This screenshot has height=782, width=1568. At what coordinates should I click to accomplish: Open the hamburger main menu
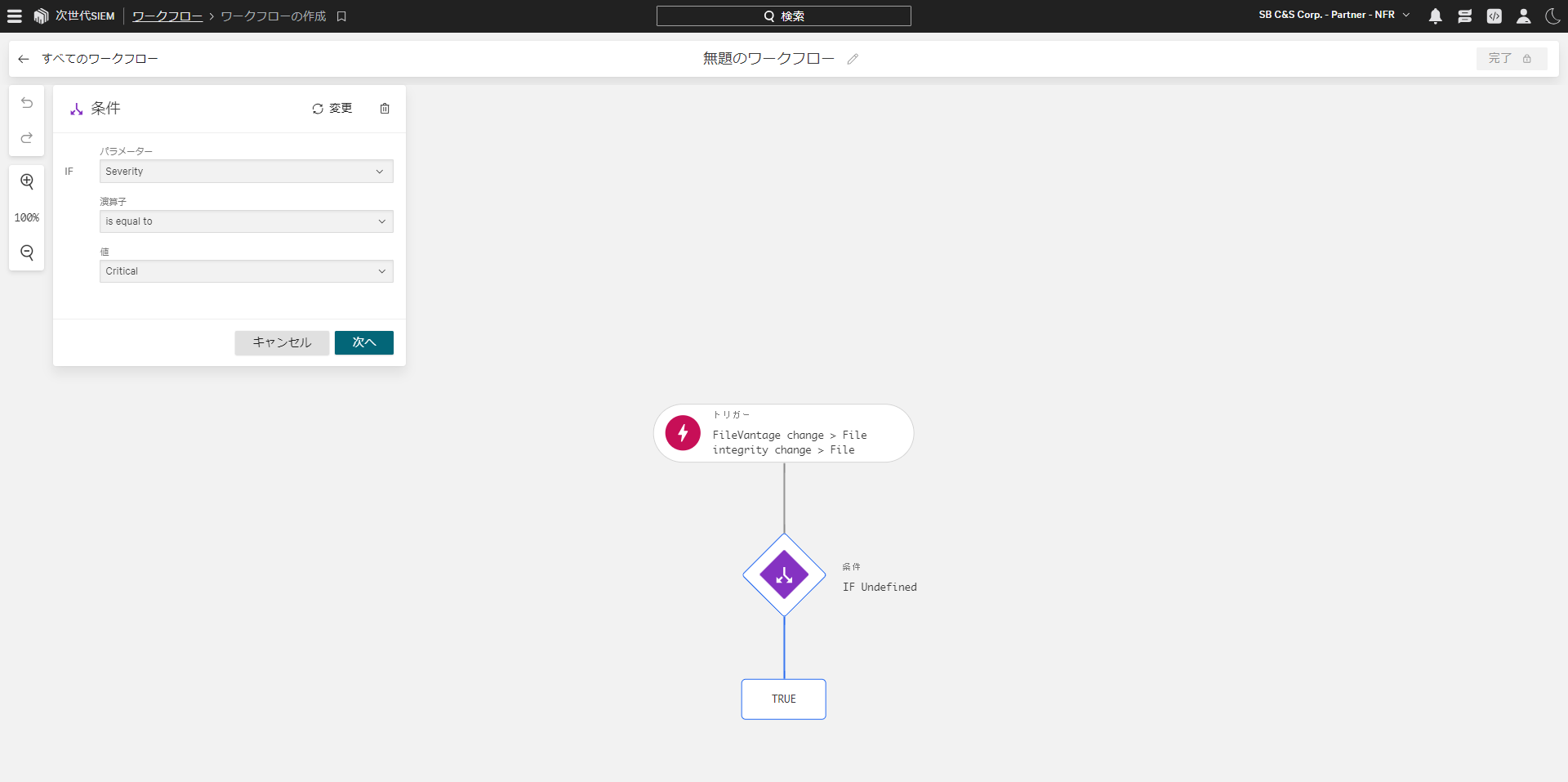[x=15, y=16]
